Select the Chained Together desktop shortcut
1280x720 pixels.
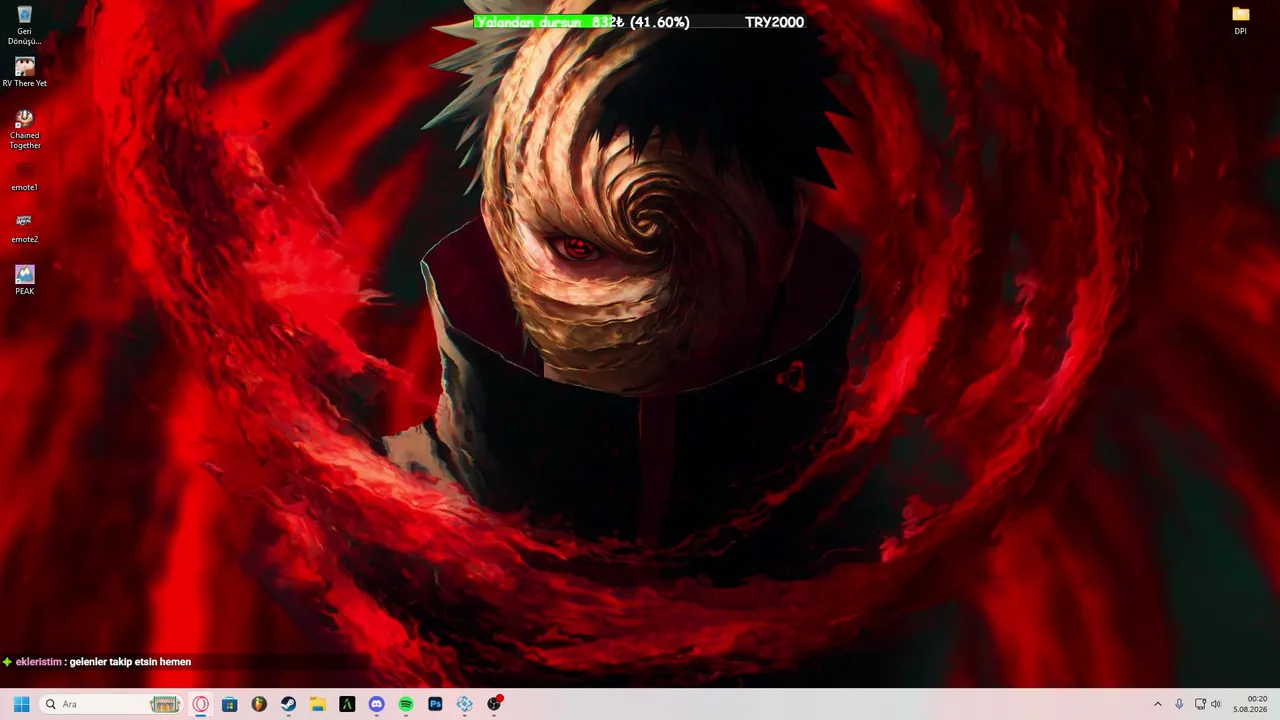[25, 129]
